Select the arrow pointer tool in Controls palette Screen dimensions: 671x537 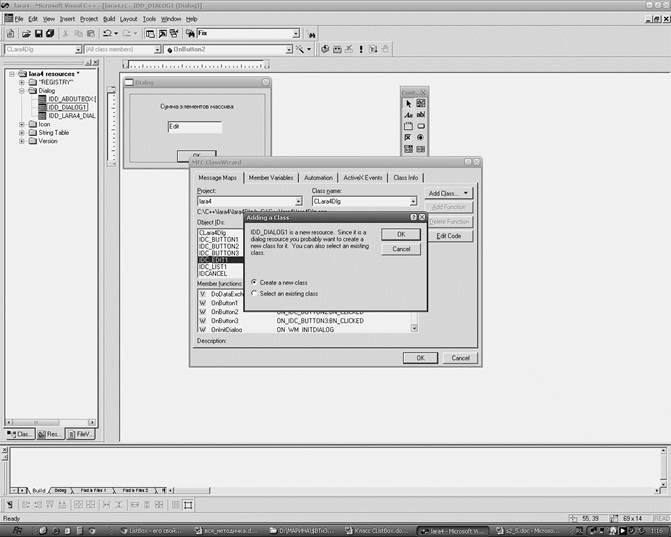pos(408,103)
